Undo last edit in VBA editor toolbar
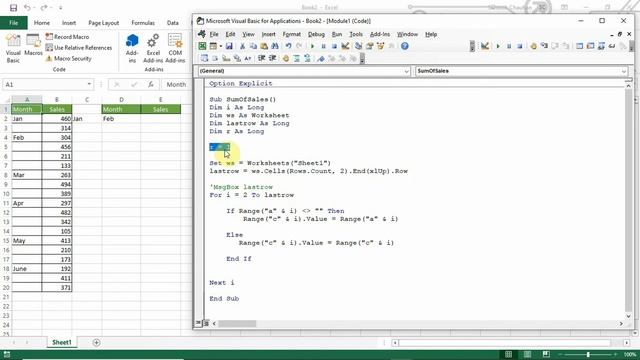 coord(288,46)
